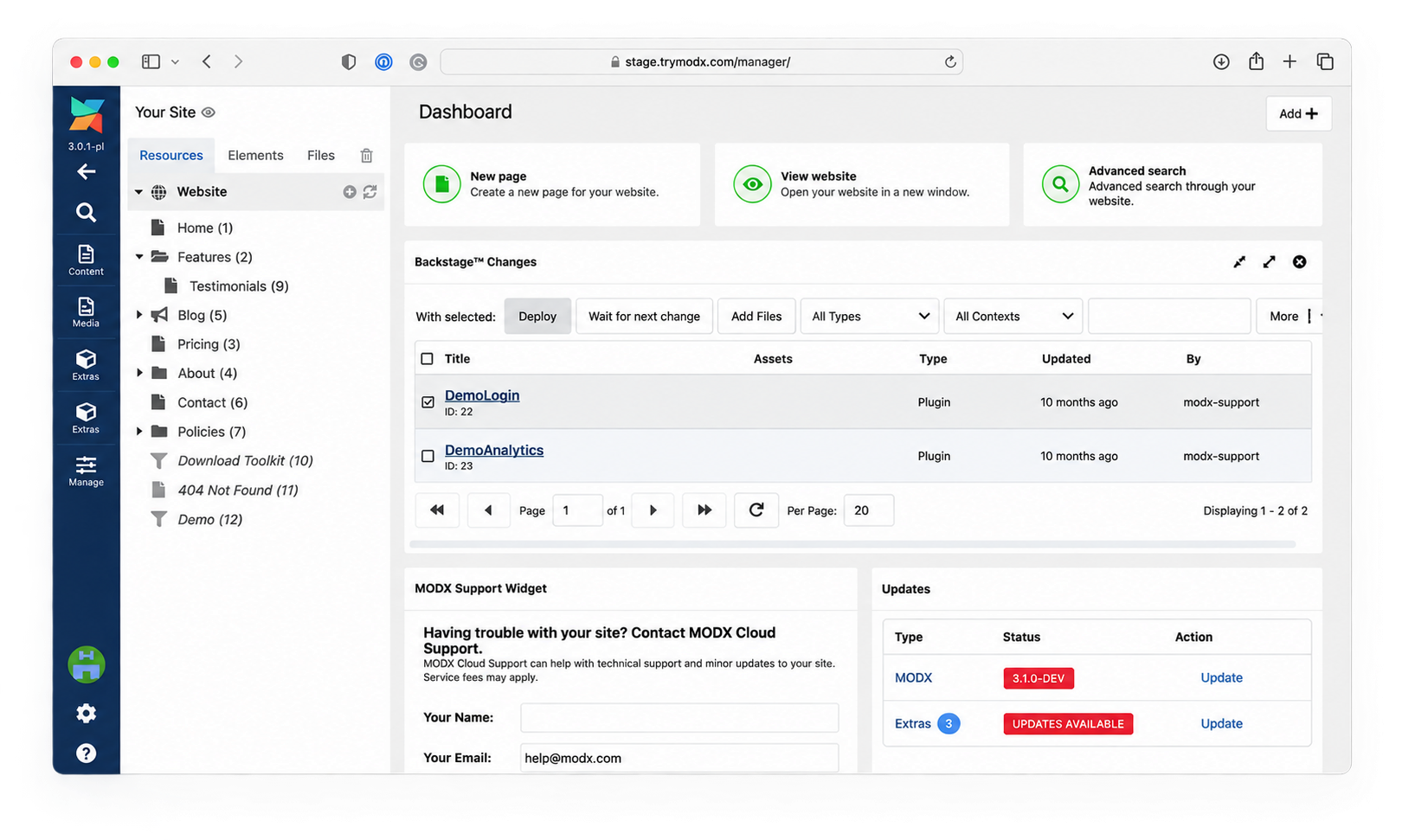Refresh the Website tree with its reload icon
The image size is (1402, 840).
tap(370, 192)
